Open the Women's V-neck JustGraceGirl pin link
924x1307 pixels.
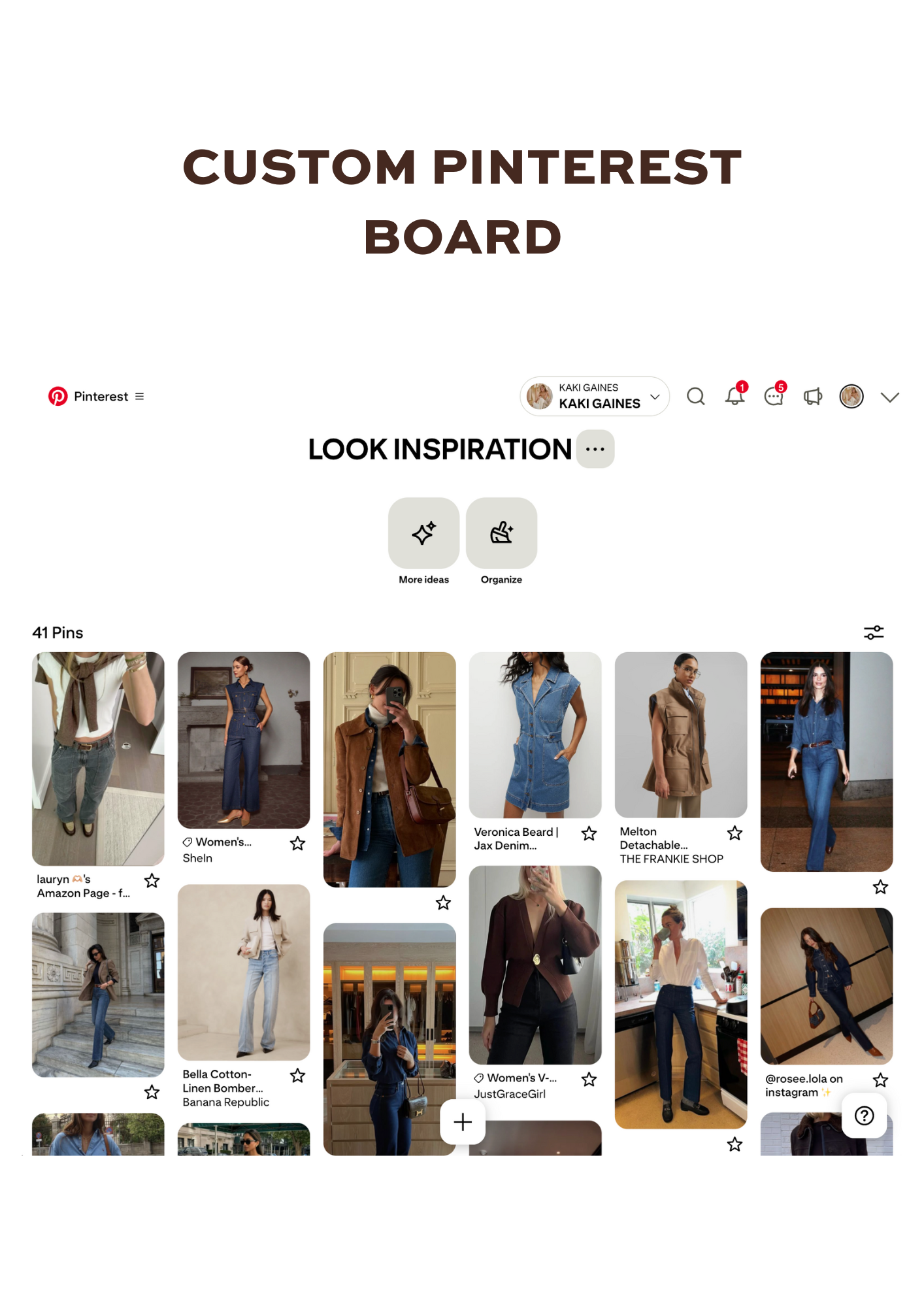[516, 1085]
